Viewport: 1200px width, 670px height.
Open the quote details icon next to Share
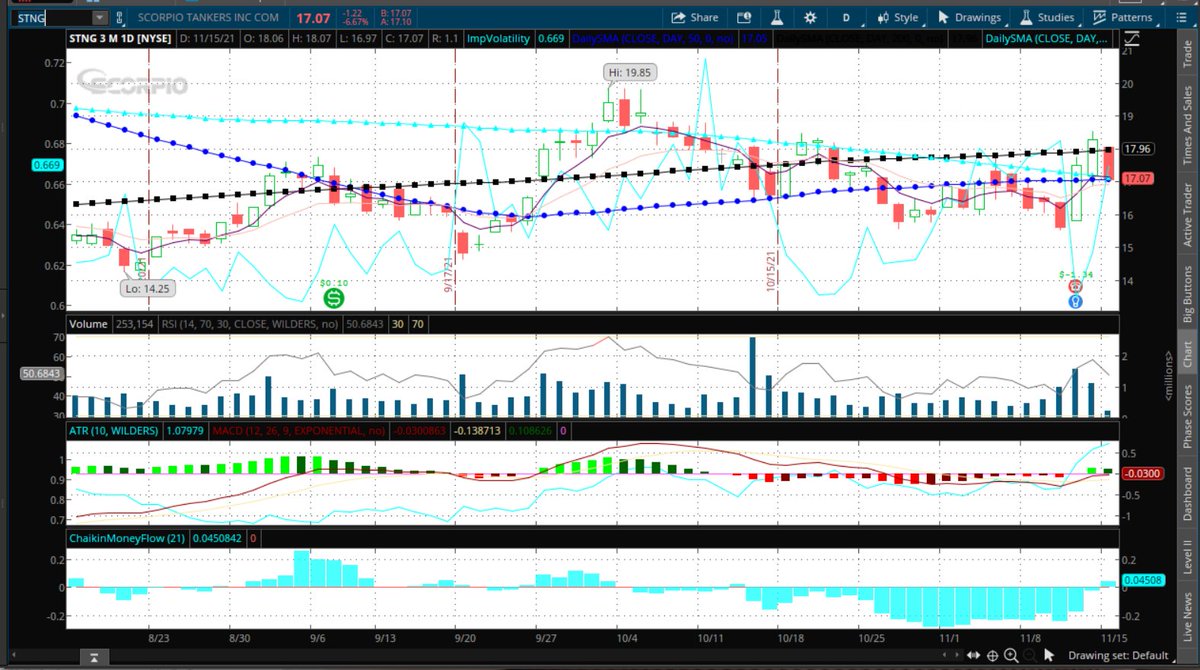pos(743,17)
